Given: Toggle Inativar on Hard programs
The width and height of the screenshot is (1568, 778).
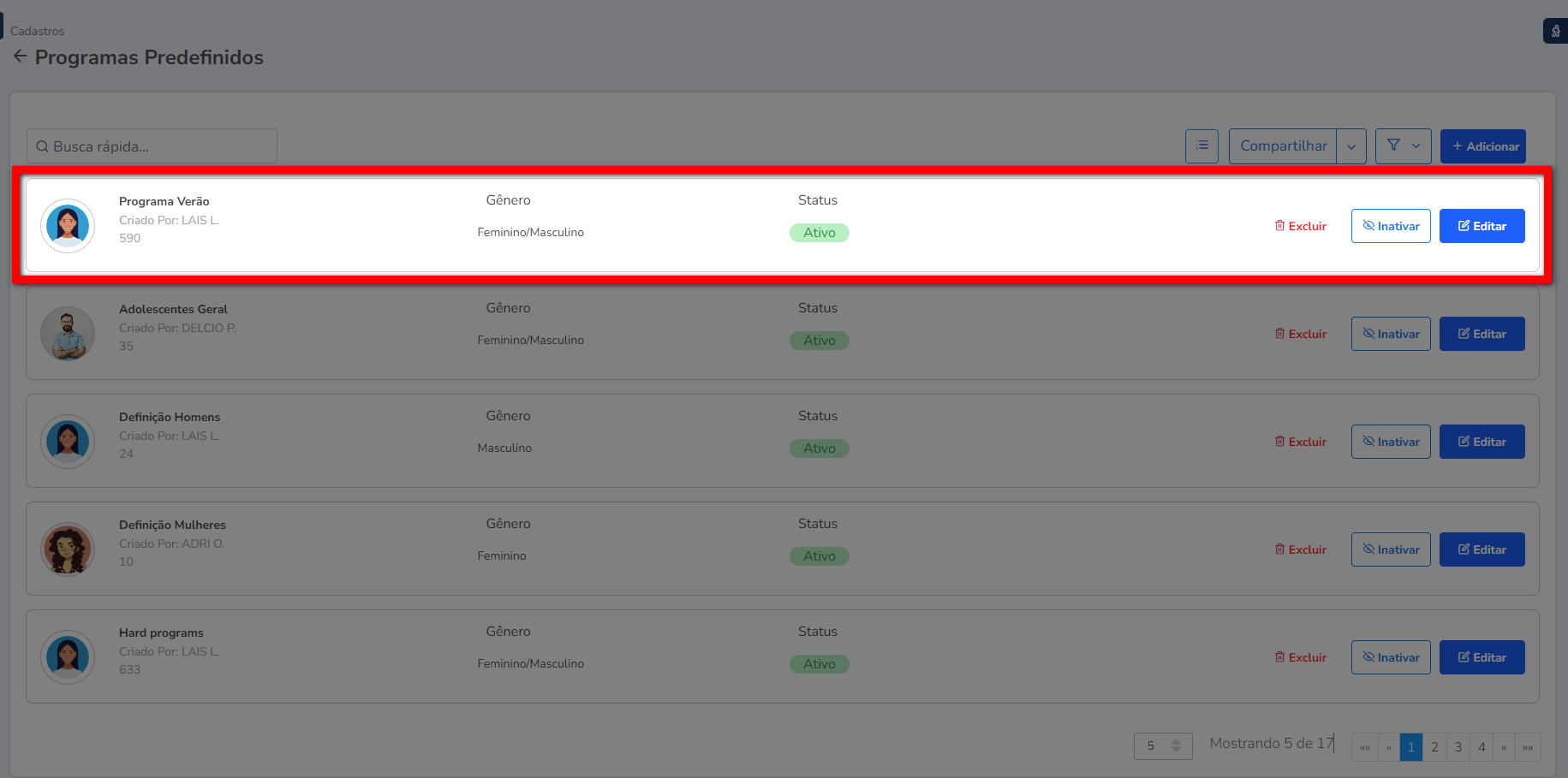Looking at the screenshot, I should 1391,657.
